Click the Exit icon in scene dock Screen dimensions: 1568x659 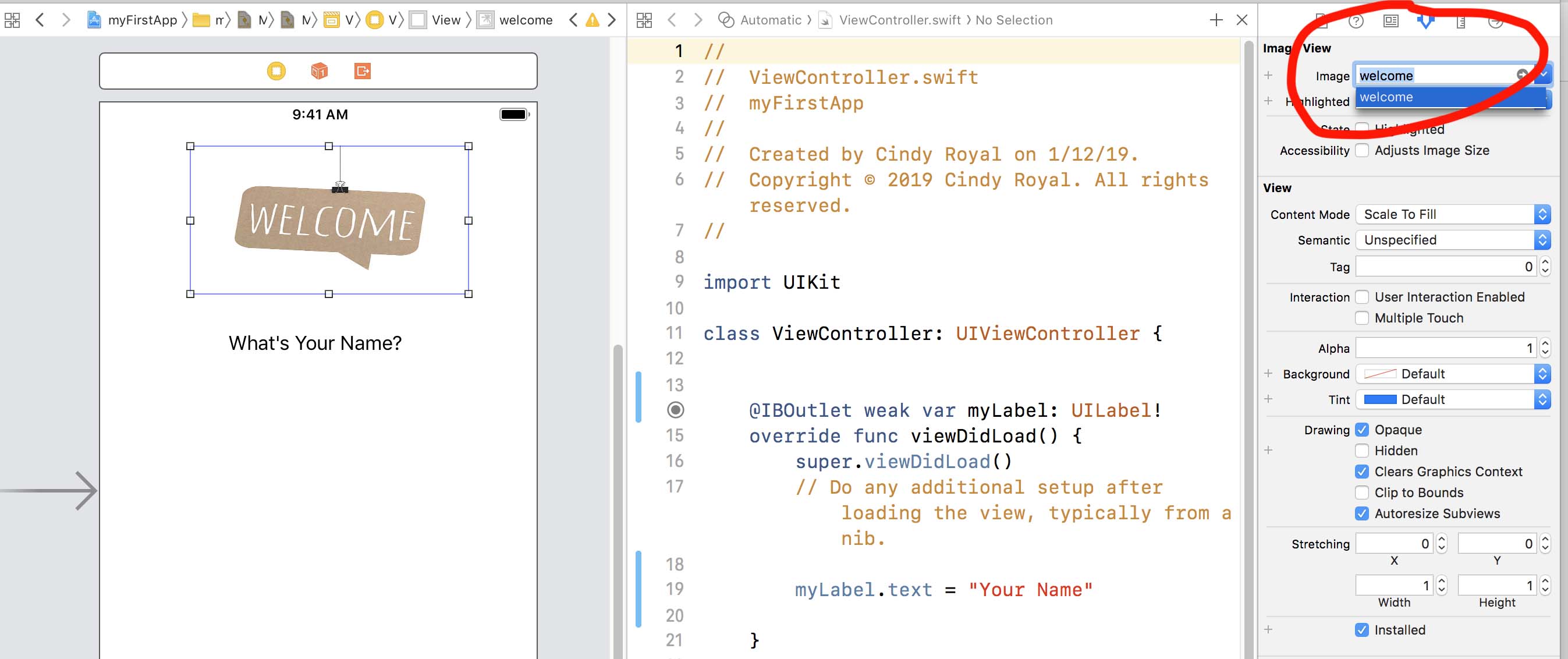362,71
